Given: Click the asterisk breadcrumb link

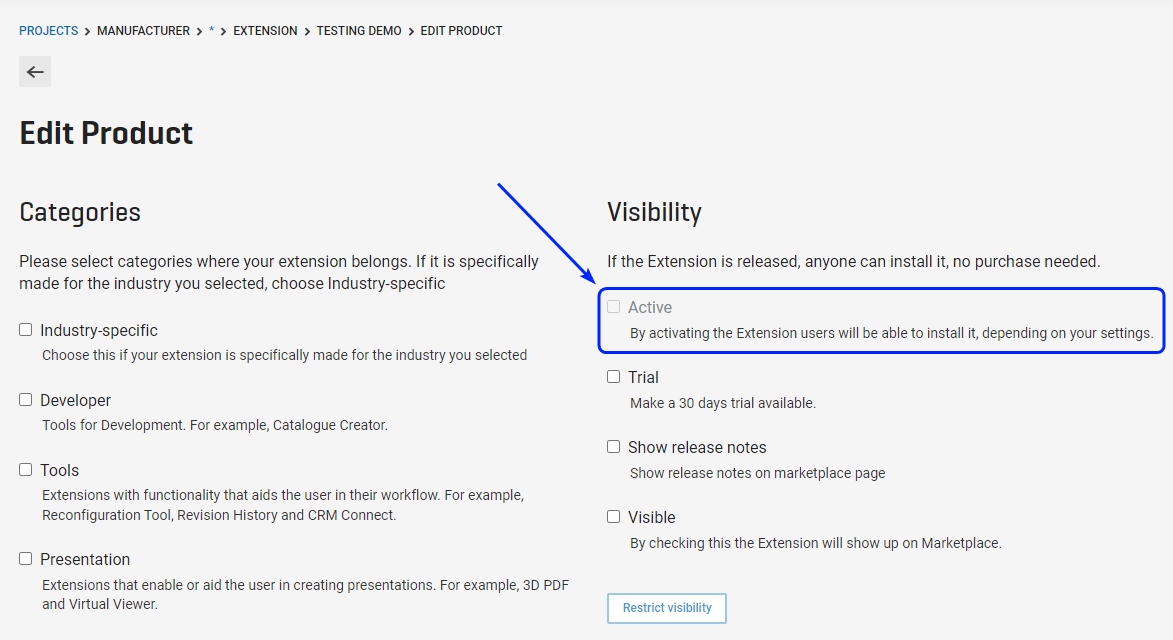Looking at the screenshot, I should pos(212,31).
